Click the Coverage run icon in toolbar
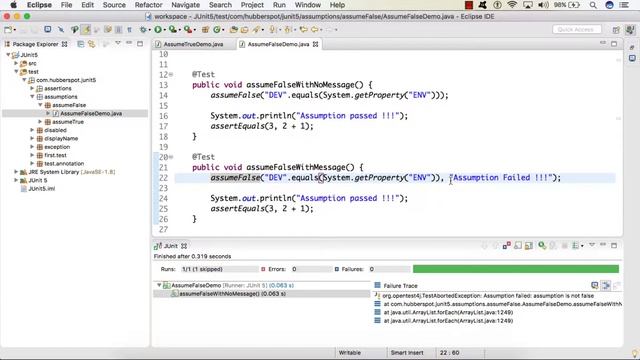The image size is (640, 360). 173,29
